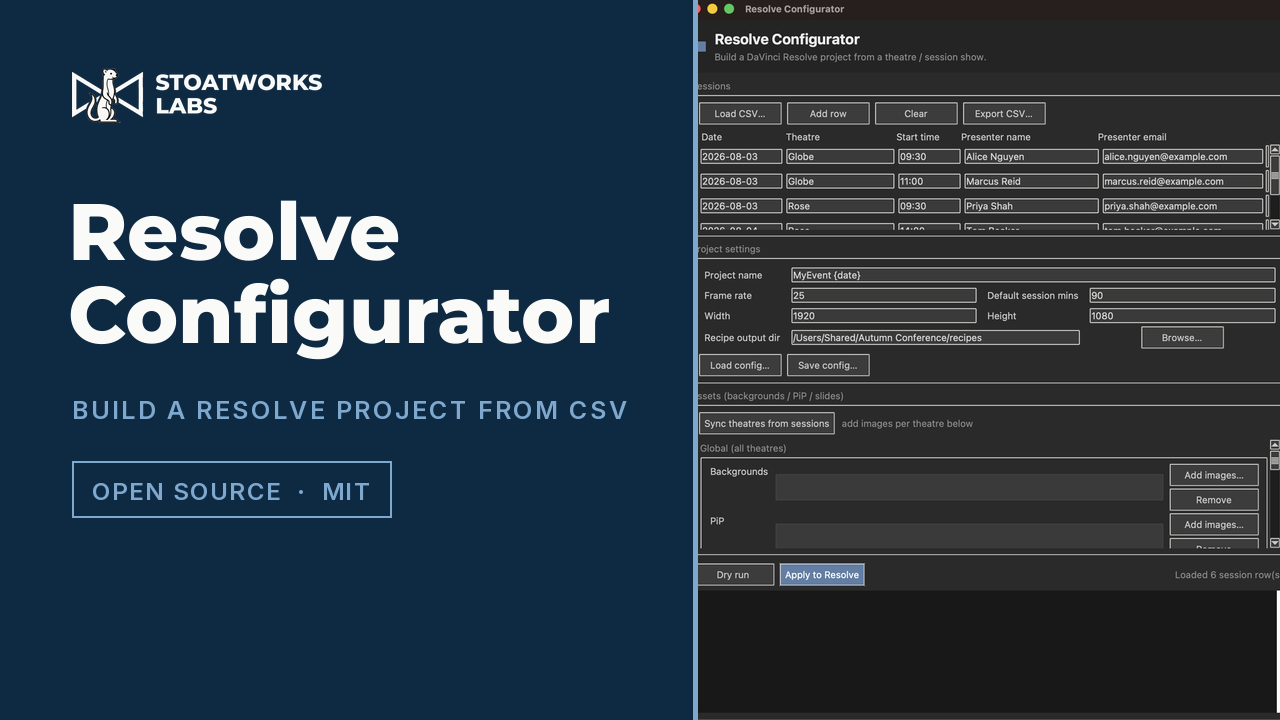Click the Rose theatre field for Priya Shah
Screen dimensions: 1280x720
tap(839, 206)
